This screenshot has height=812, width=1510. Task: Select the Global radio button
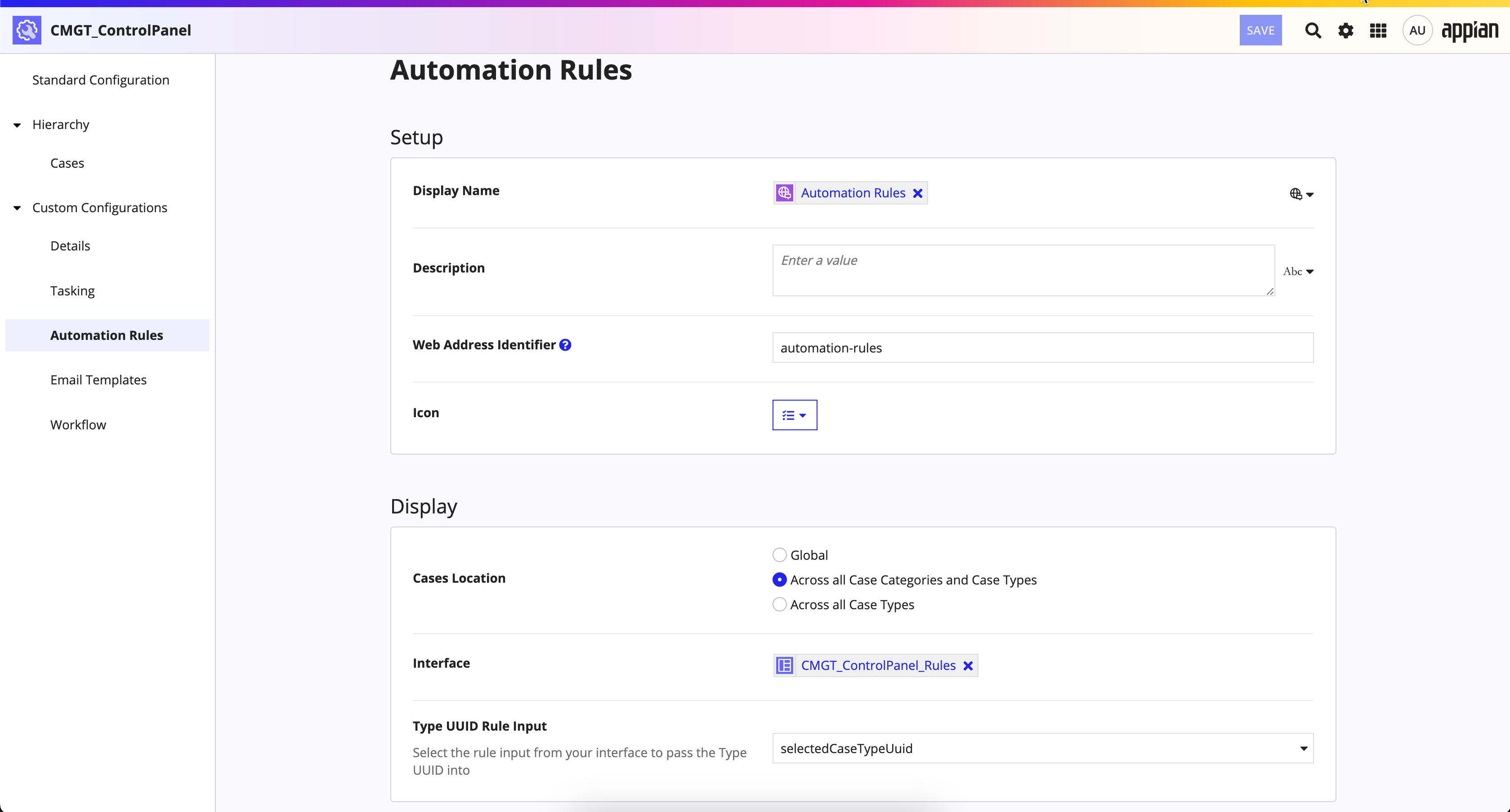coord(780,555)
